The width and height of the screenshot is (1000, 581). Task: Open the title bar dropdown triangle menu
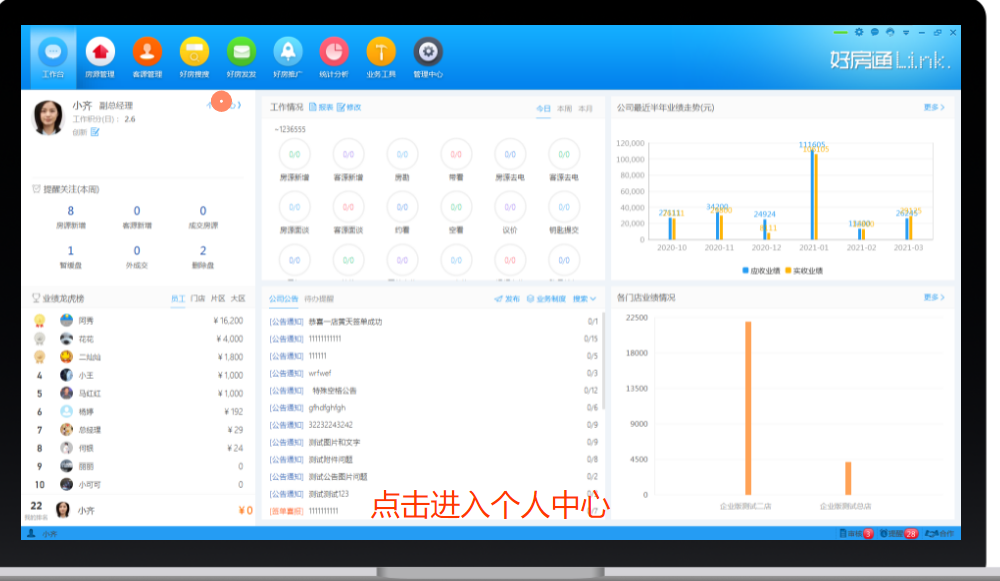pos(906,33)
